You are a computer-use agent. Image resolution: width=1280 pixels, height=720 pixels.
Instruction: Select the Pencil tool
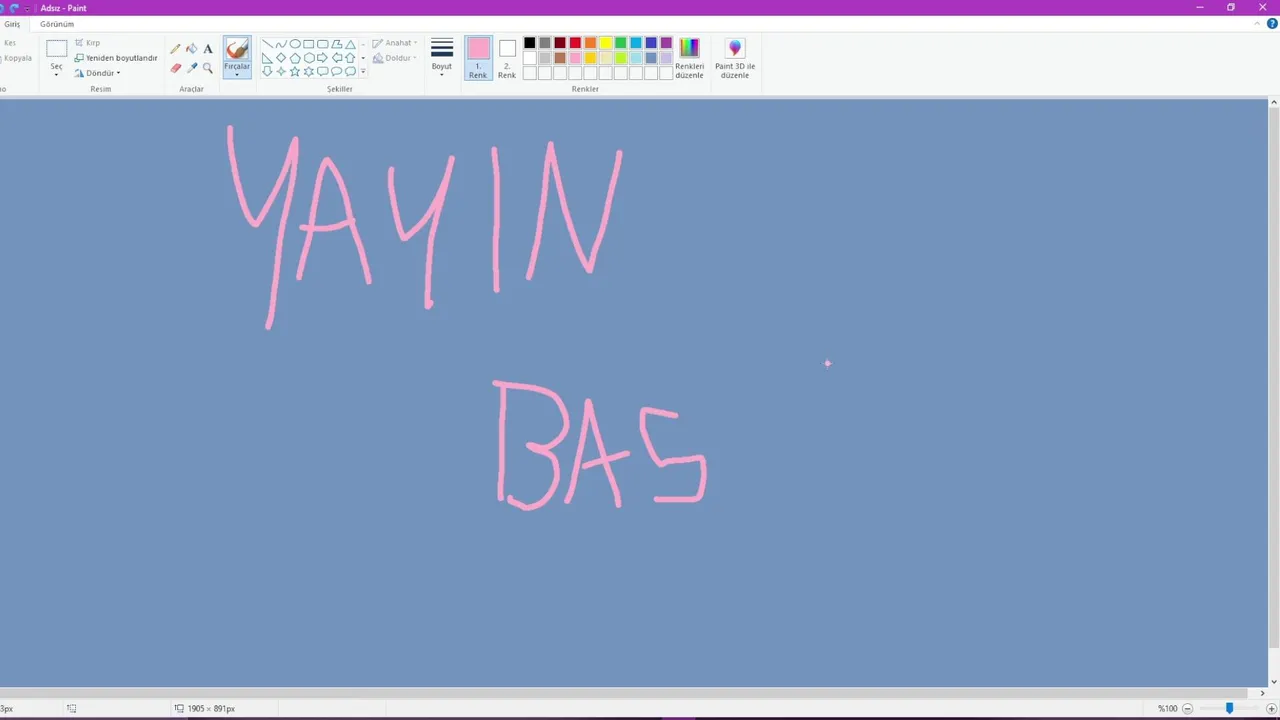tap(176, 49)
